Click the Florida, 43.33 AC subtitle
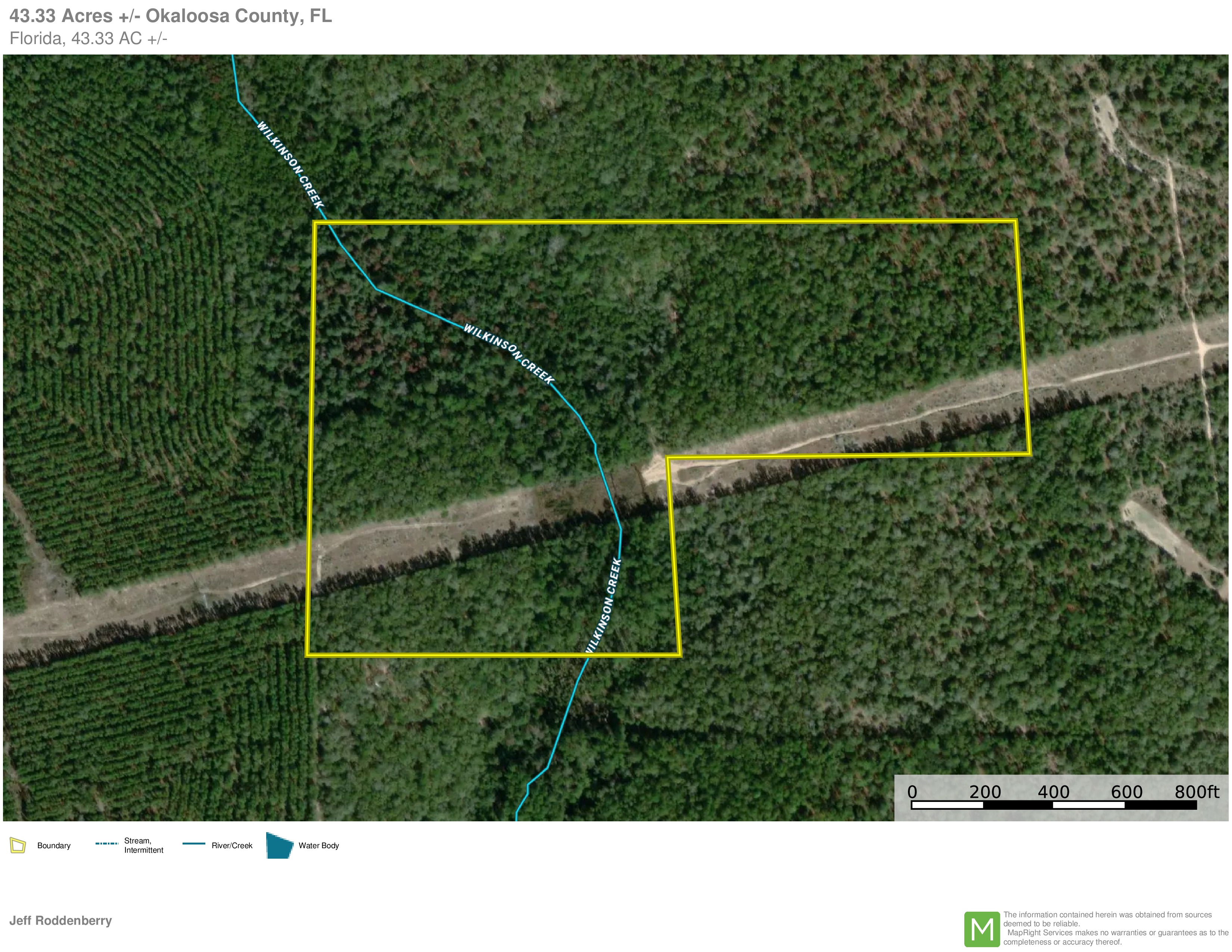This screenshot has width=1232, height=952. (x=88, y=38)
